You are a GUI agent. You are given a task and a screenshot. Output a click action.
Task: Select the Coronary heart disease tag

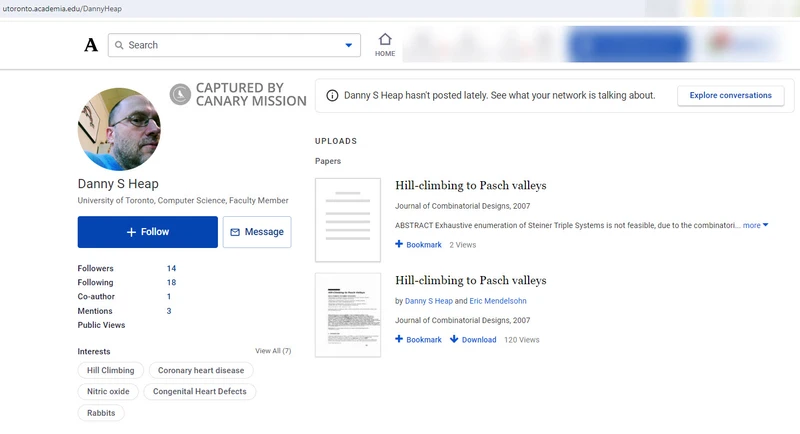201,370
